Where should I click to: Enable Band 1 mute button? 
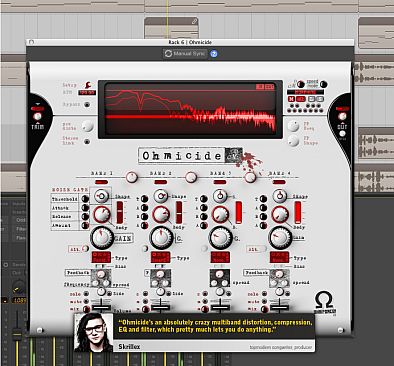[x=86, y=302]
